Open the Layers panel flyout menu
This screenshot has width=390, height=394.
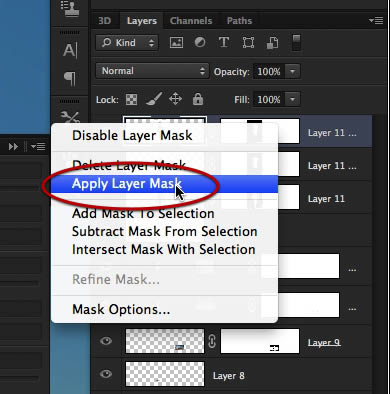[x=376, y=21]
